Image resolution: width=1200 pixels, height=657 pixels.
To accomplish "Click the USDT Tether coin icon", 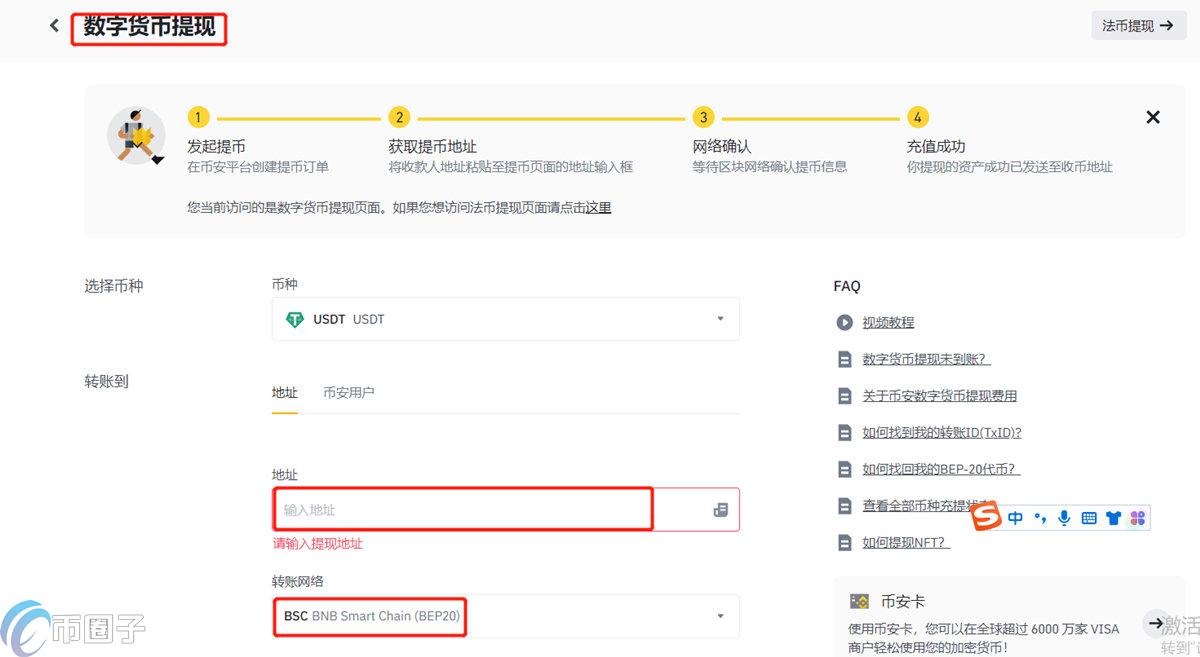I will (x=295, y=320).
